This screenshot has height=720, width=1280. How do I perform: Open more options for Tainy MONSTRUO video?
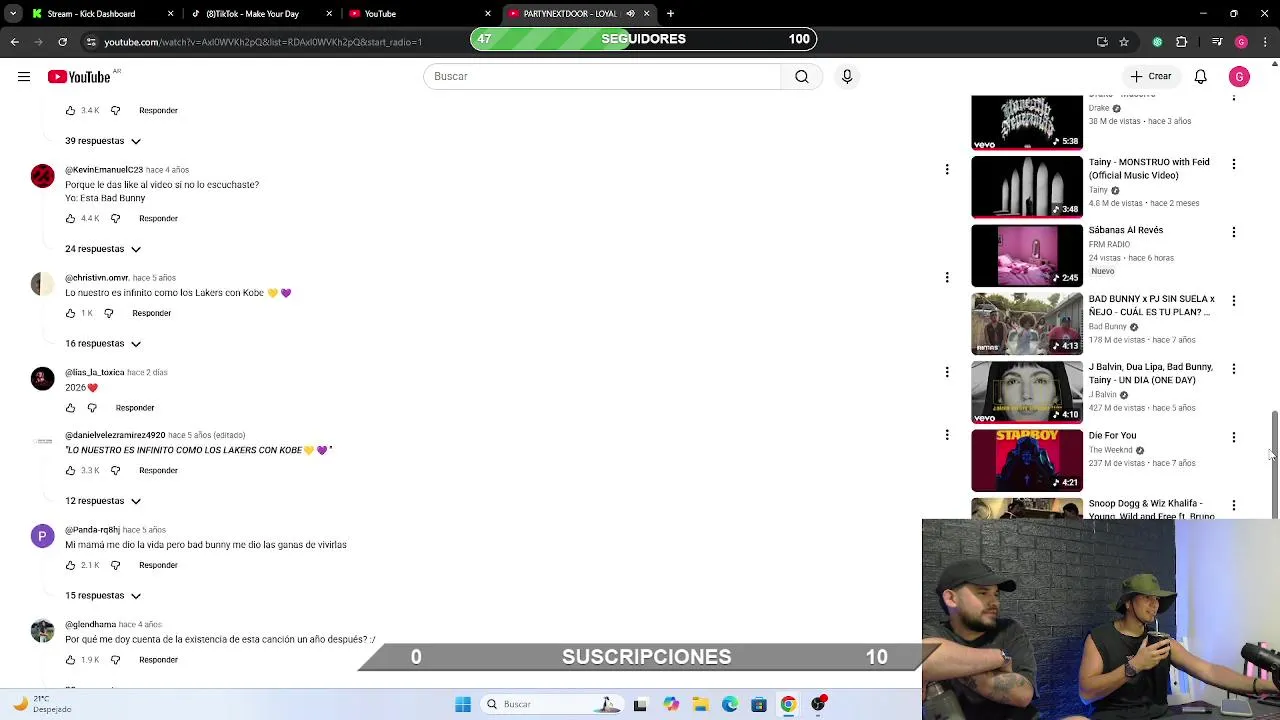coord(1234,164)
